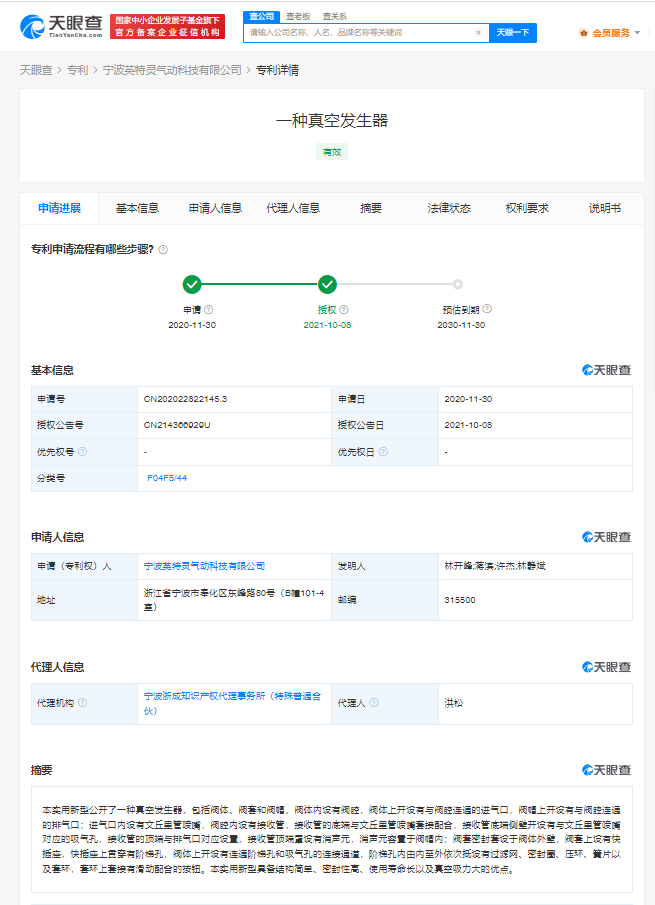Click help icon next to 优先权号
The height and width of the screenshot is (905, 655).
click(83, 452)
